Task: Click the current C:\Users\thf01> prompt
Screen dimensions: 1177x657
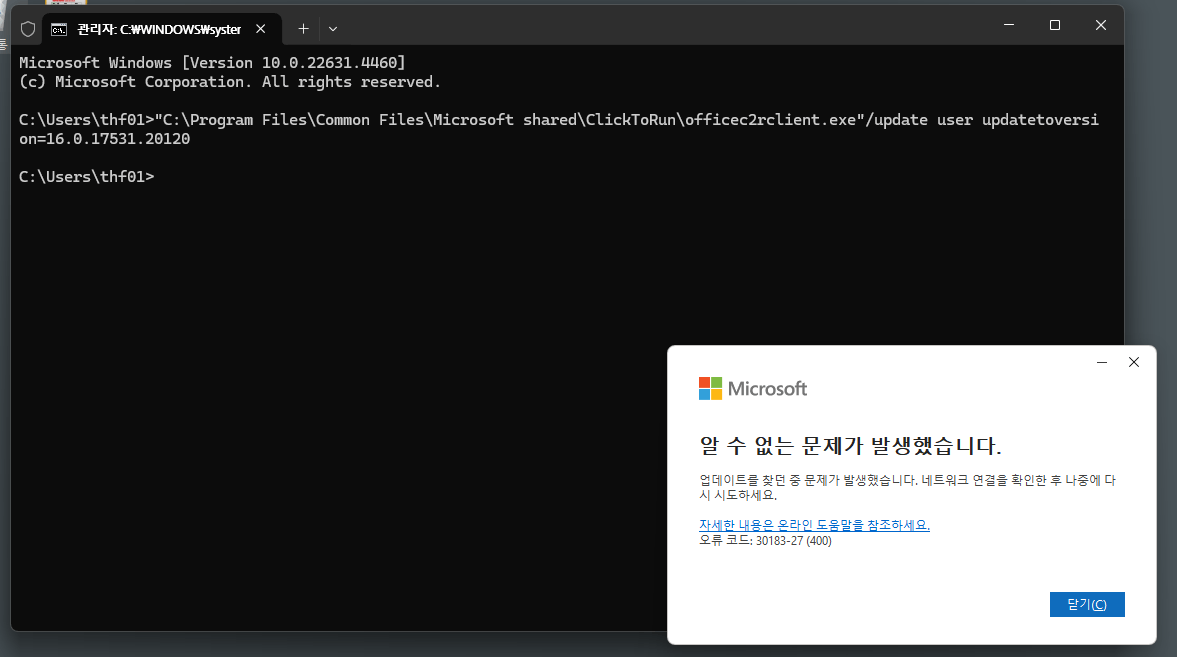Action: pos(86,176)
